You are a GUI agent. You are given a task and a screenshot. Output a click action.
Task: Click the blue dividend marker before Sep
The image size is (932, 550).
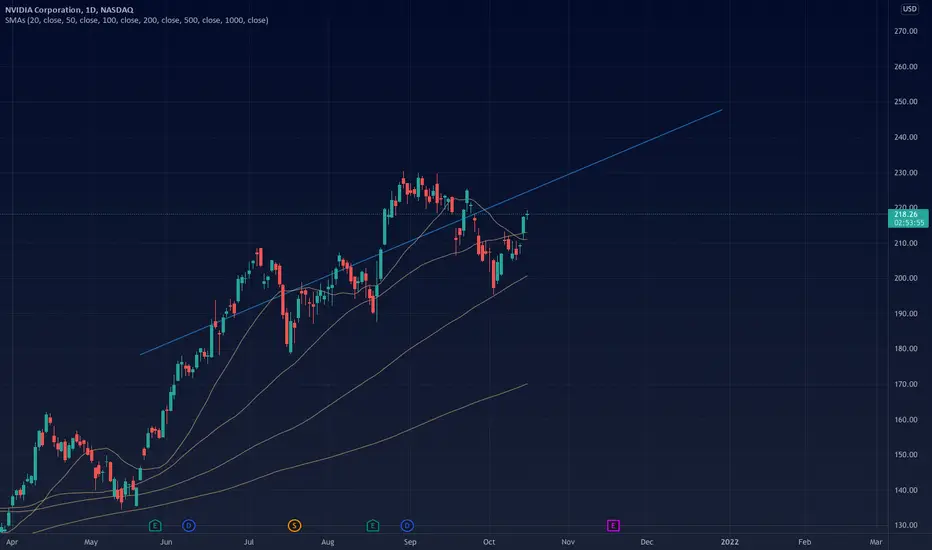[407, 526]
